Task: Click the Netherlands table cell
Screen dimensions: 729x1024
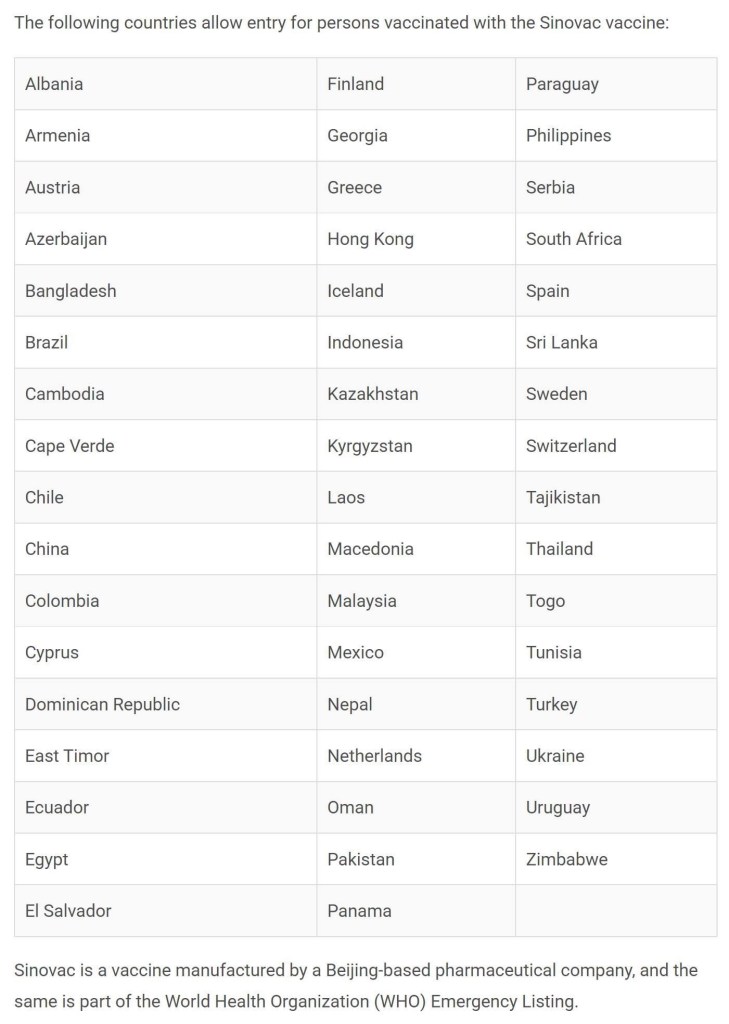Action: click(x=375, y=756)
